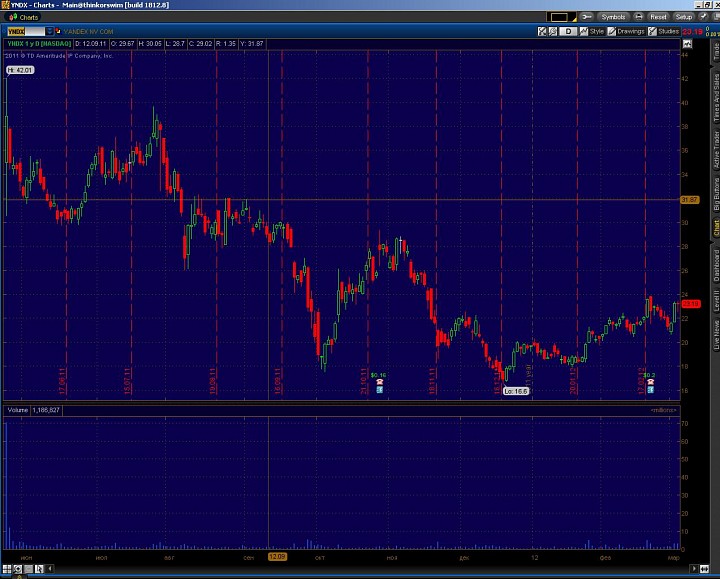The image size is (720, 579).
Task: Click the grid layout icon at bottom left
Action: point(7,569)
